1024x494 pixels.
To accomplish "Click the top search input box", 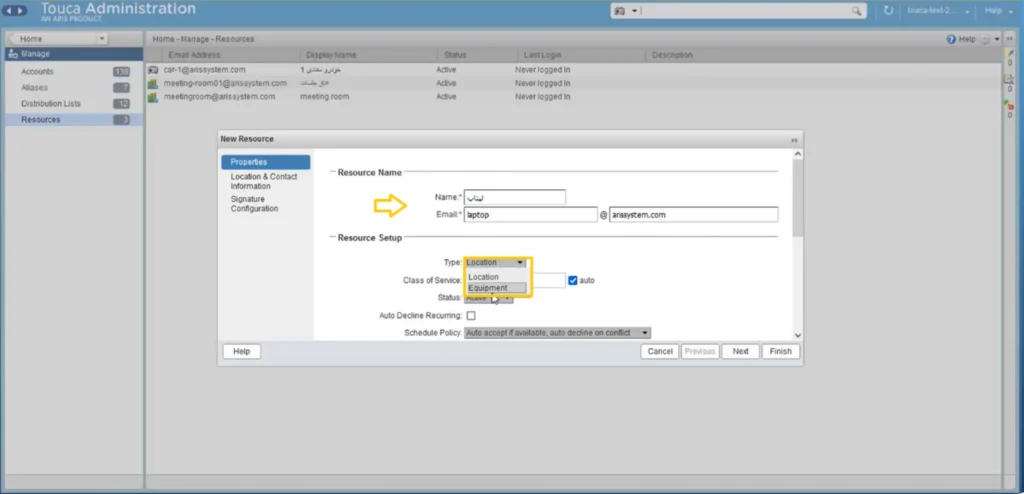I will point(744,11).
